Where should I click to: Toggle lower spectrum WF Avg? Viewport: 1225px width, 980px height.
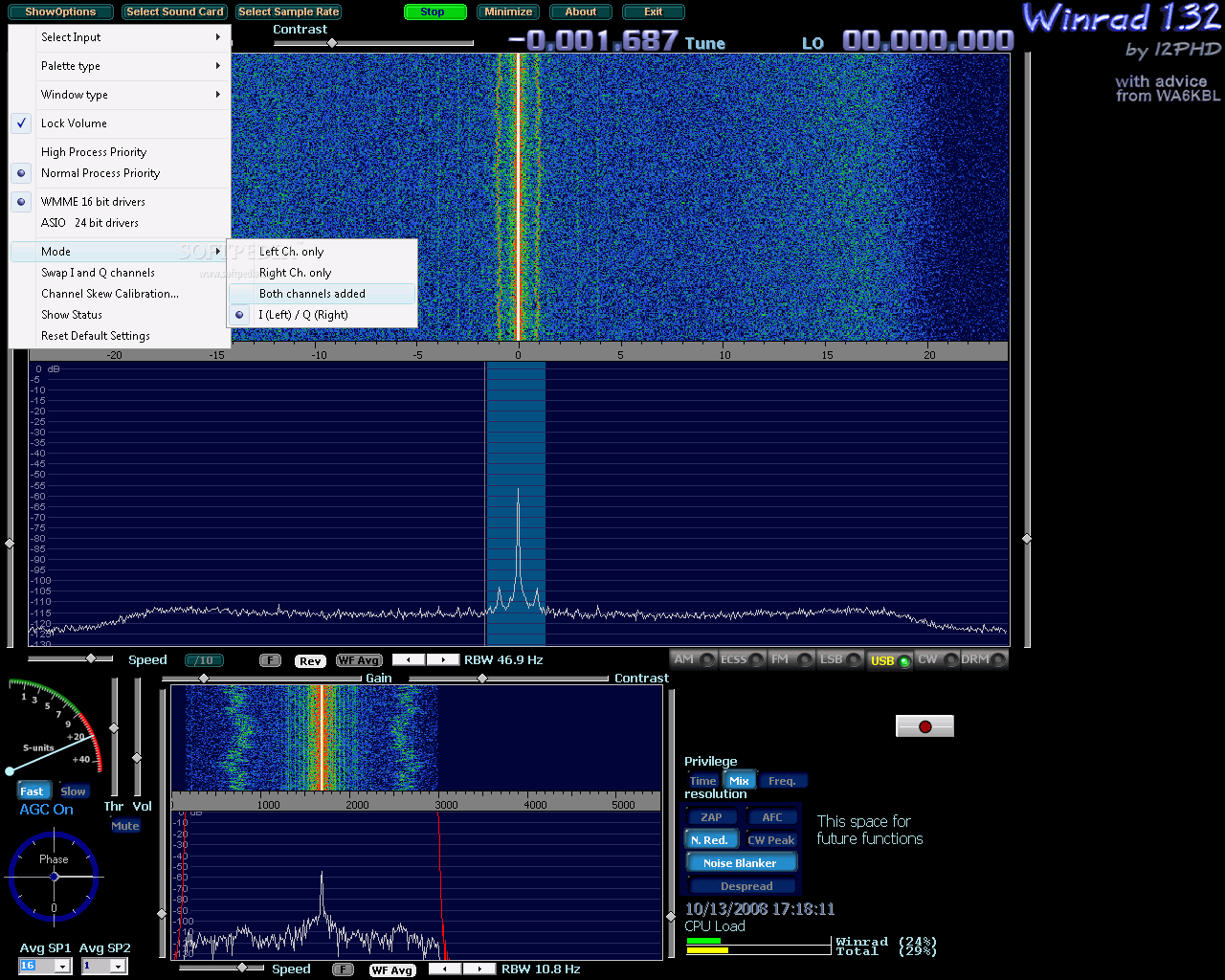(x=392, y=970)
